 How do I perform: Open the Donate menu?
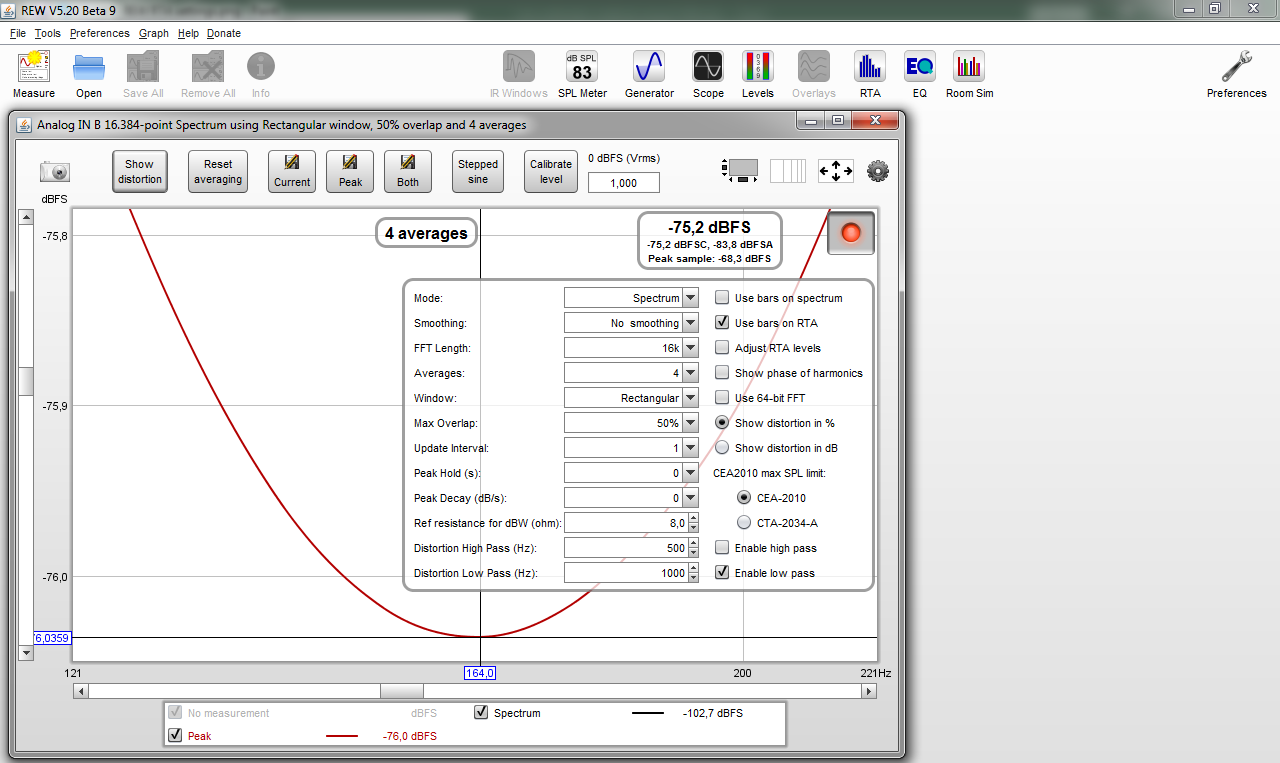pyautogui.click(x=224, y=33)
